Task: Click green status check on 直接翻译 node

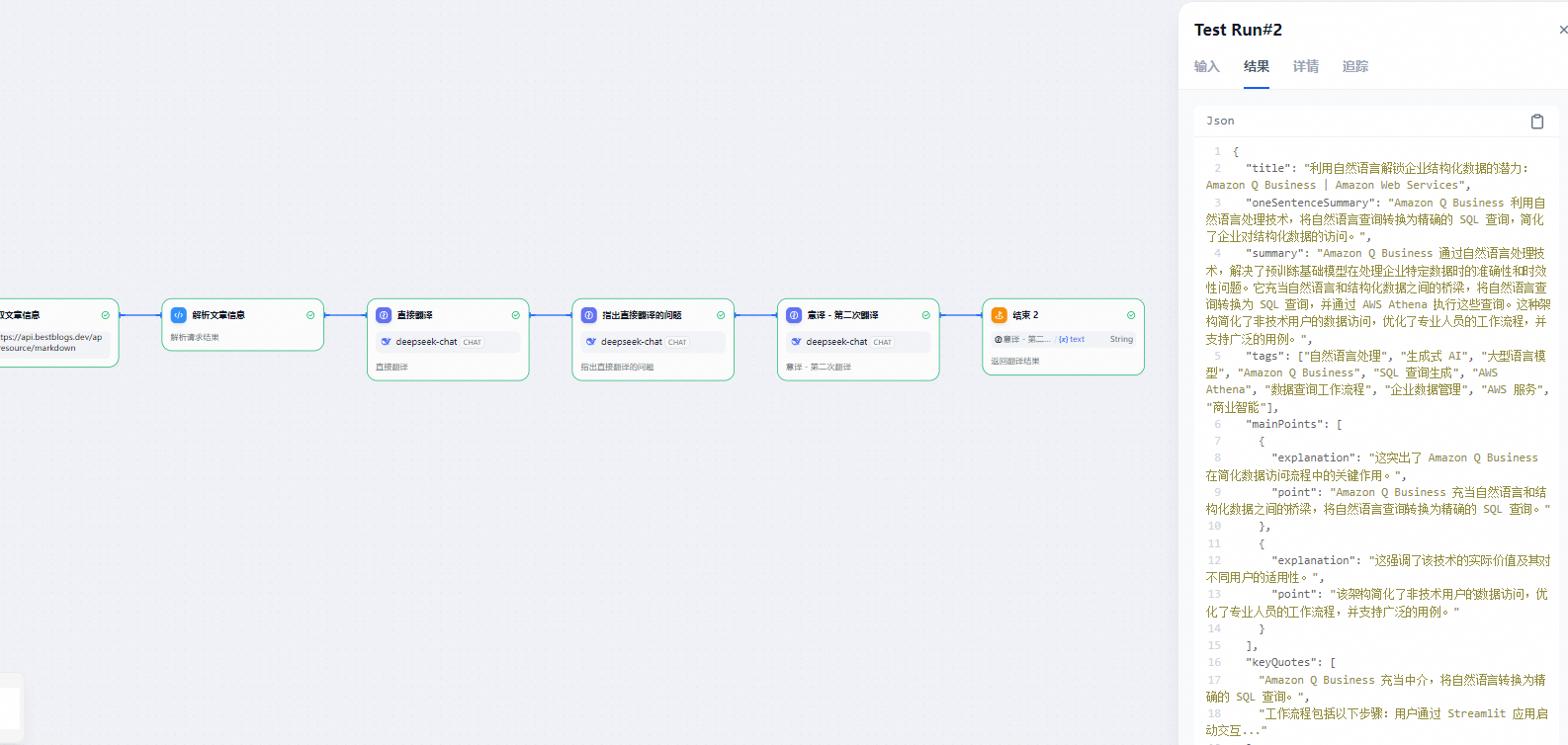Action: pyautogui.click(x=515, y=315)
